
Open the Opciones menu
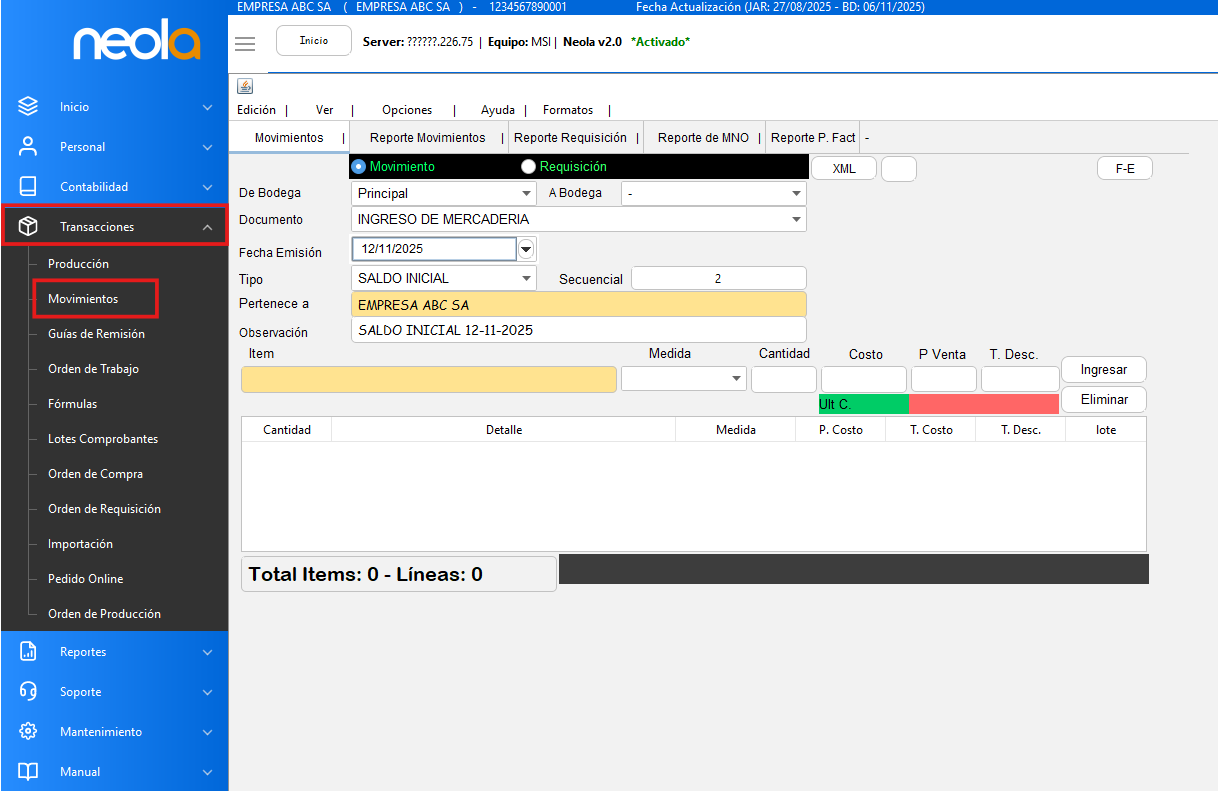pyautogui.click(x=407, y=110)
